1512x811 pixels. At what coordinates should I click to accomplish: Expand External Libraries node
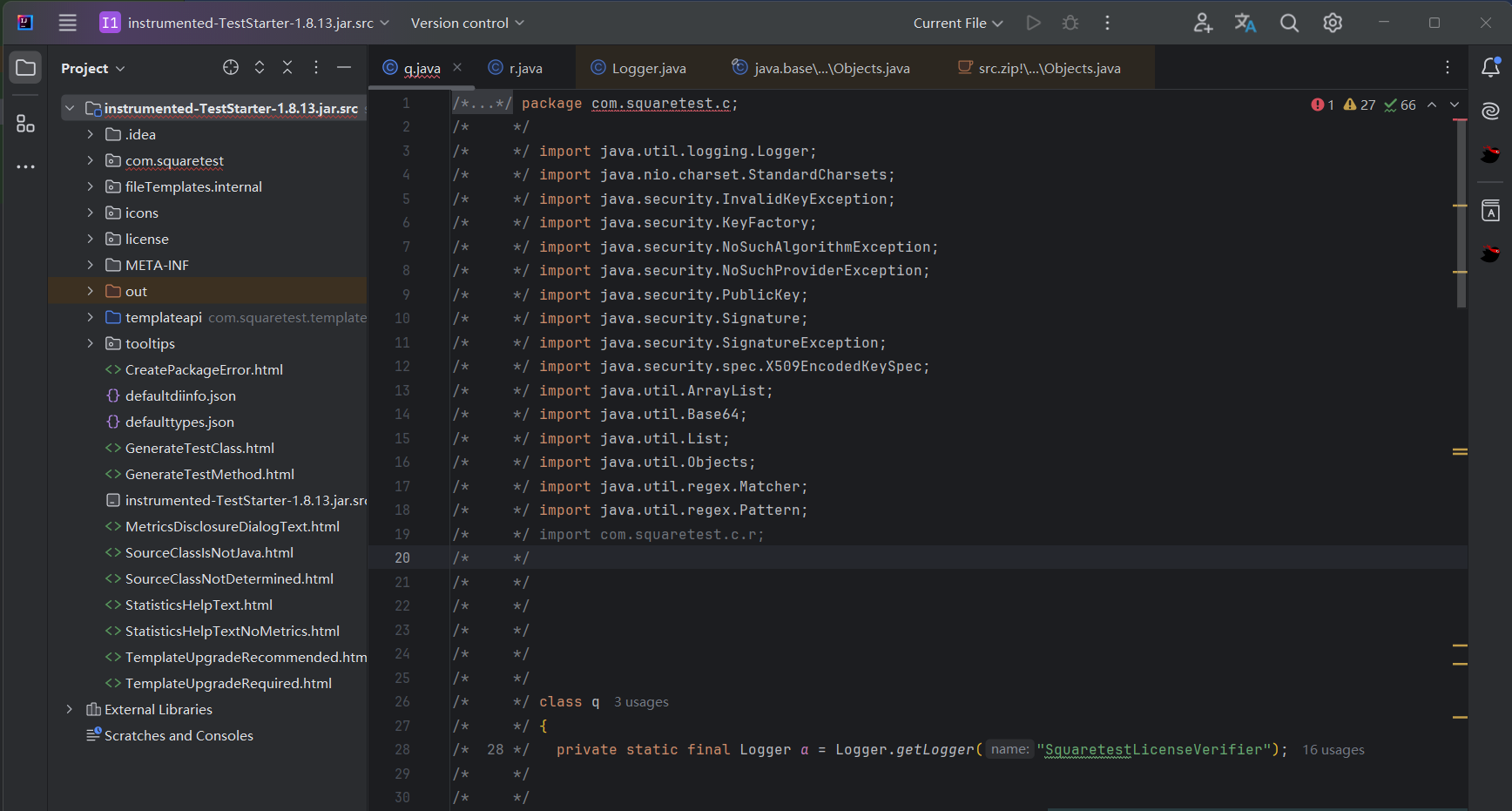click(x=70, y=709)
